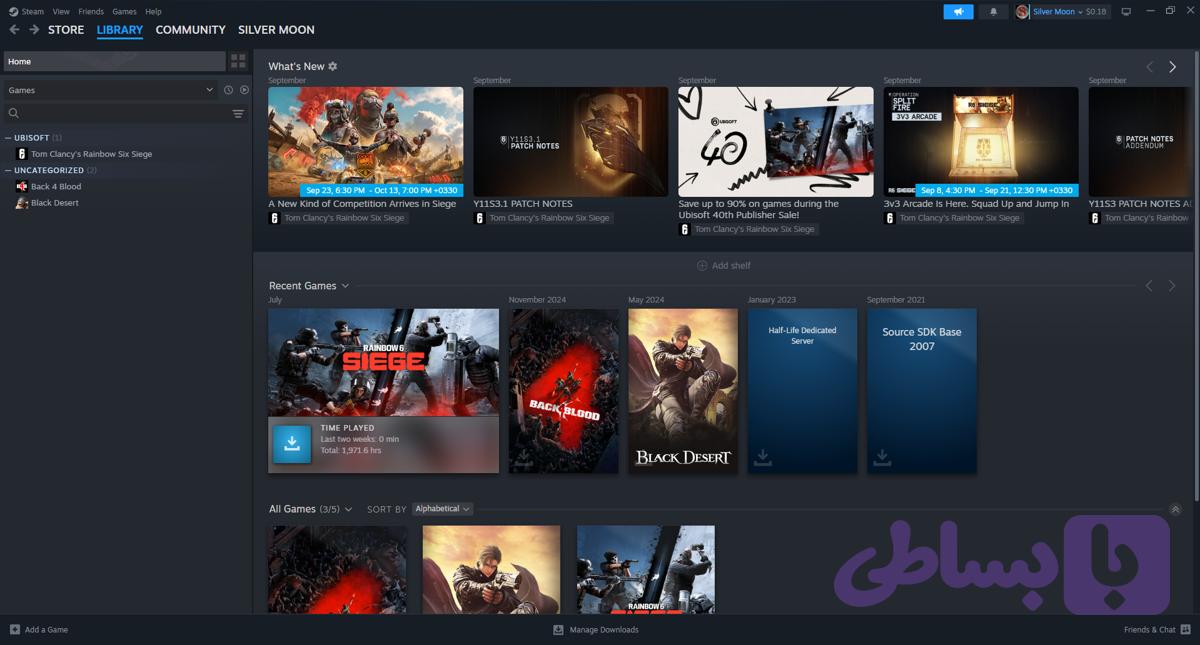Switch to the COMMUNITY tab
The image size is (1200, 645).
tap(190, 30)
